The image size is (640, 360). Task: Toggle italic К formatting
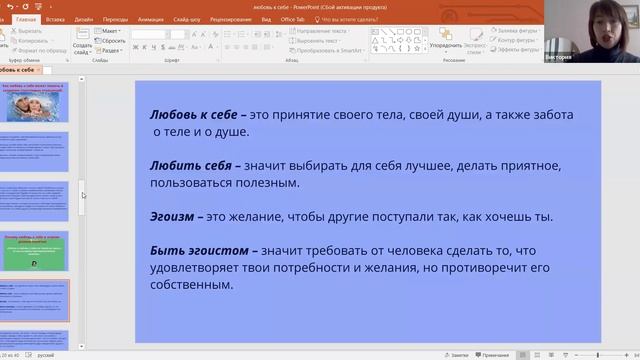click(144, 47)
